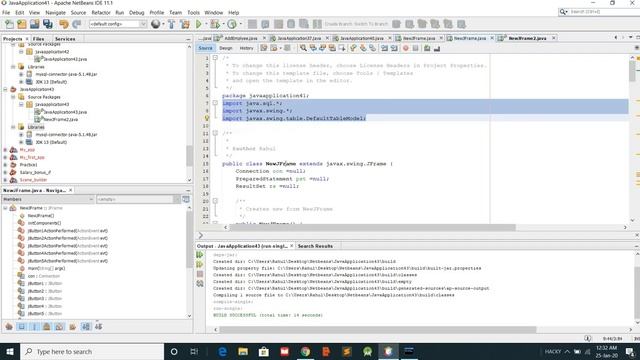Open the Run Project dropdown arrow
This screenshot has width=640, height=360.
point(205,24)
